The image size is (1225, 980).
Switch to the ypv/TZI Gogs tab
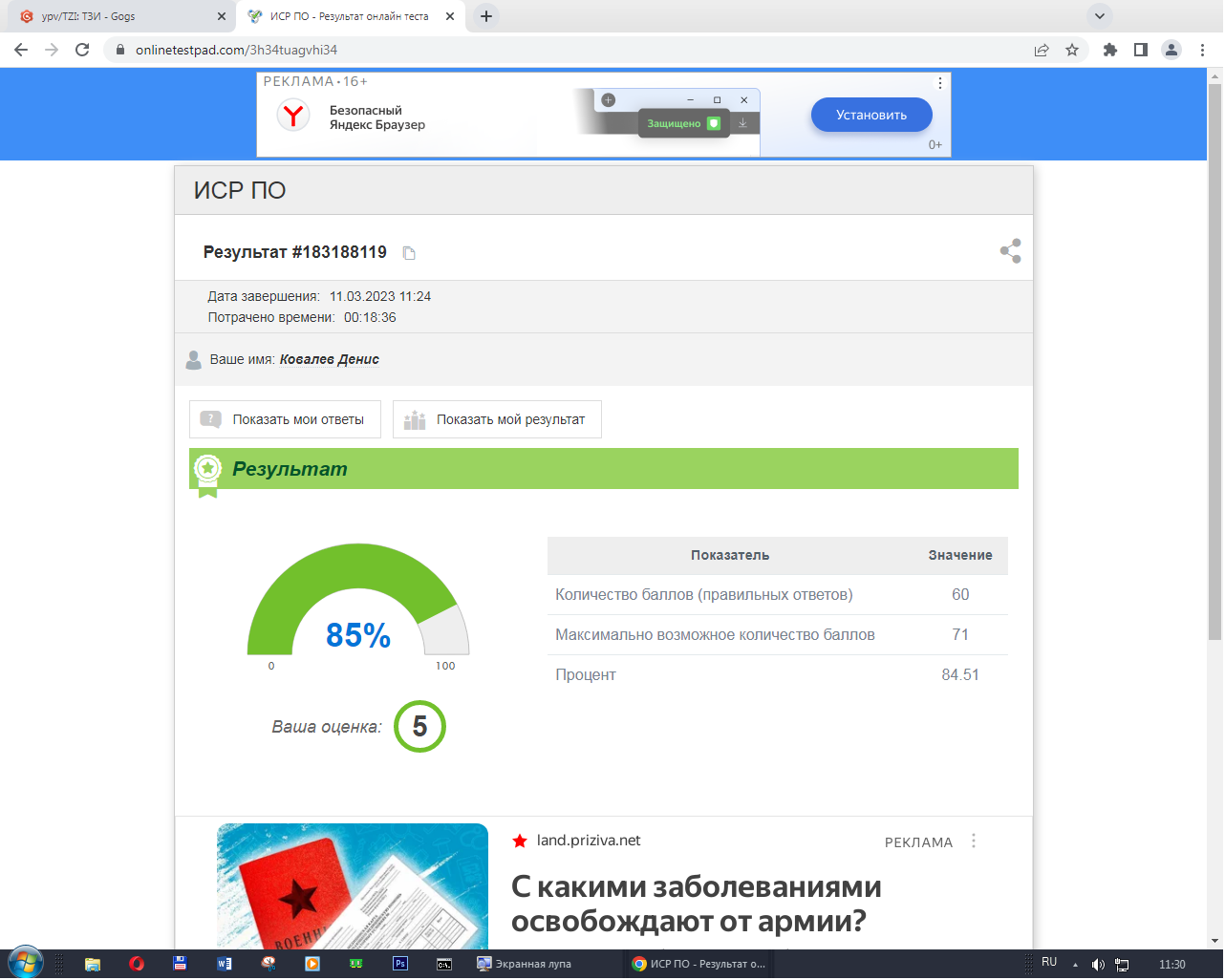click(x=115, y=16)
